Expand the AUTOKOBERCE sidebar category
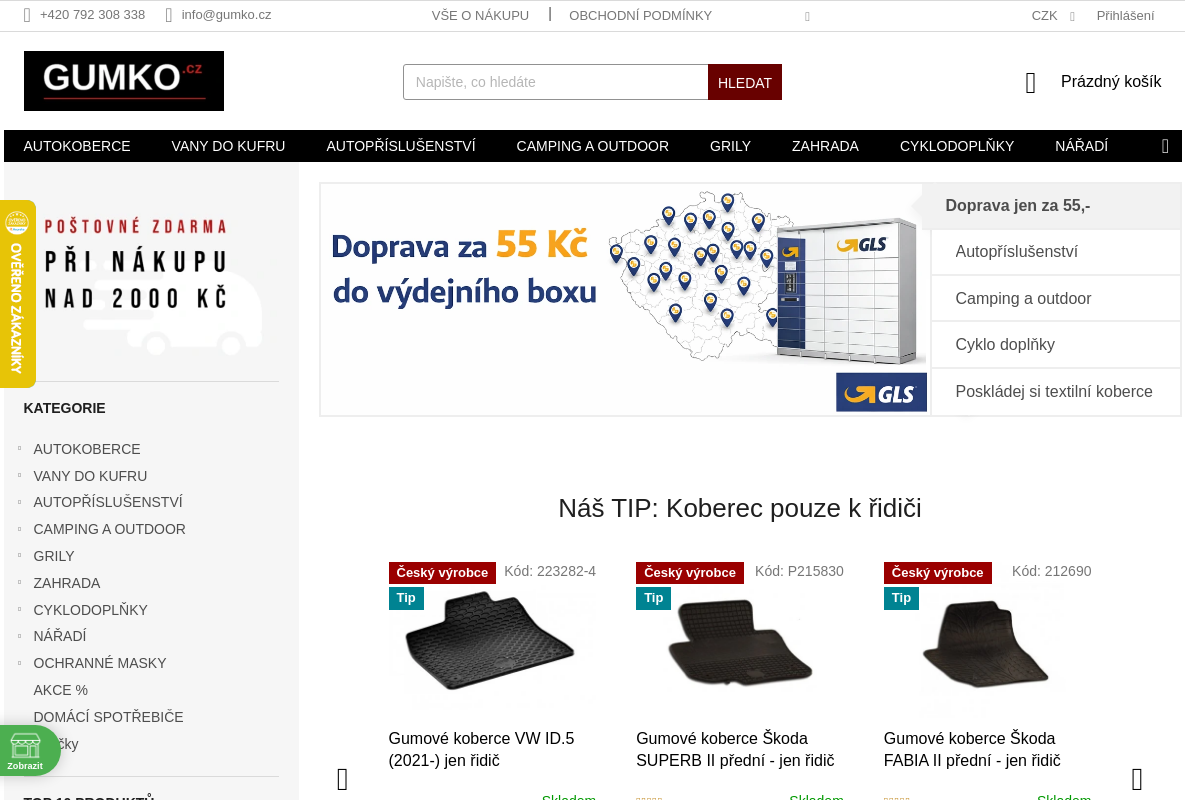The image size is (1200, 800). [19, 448]
